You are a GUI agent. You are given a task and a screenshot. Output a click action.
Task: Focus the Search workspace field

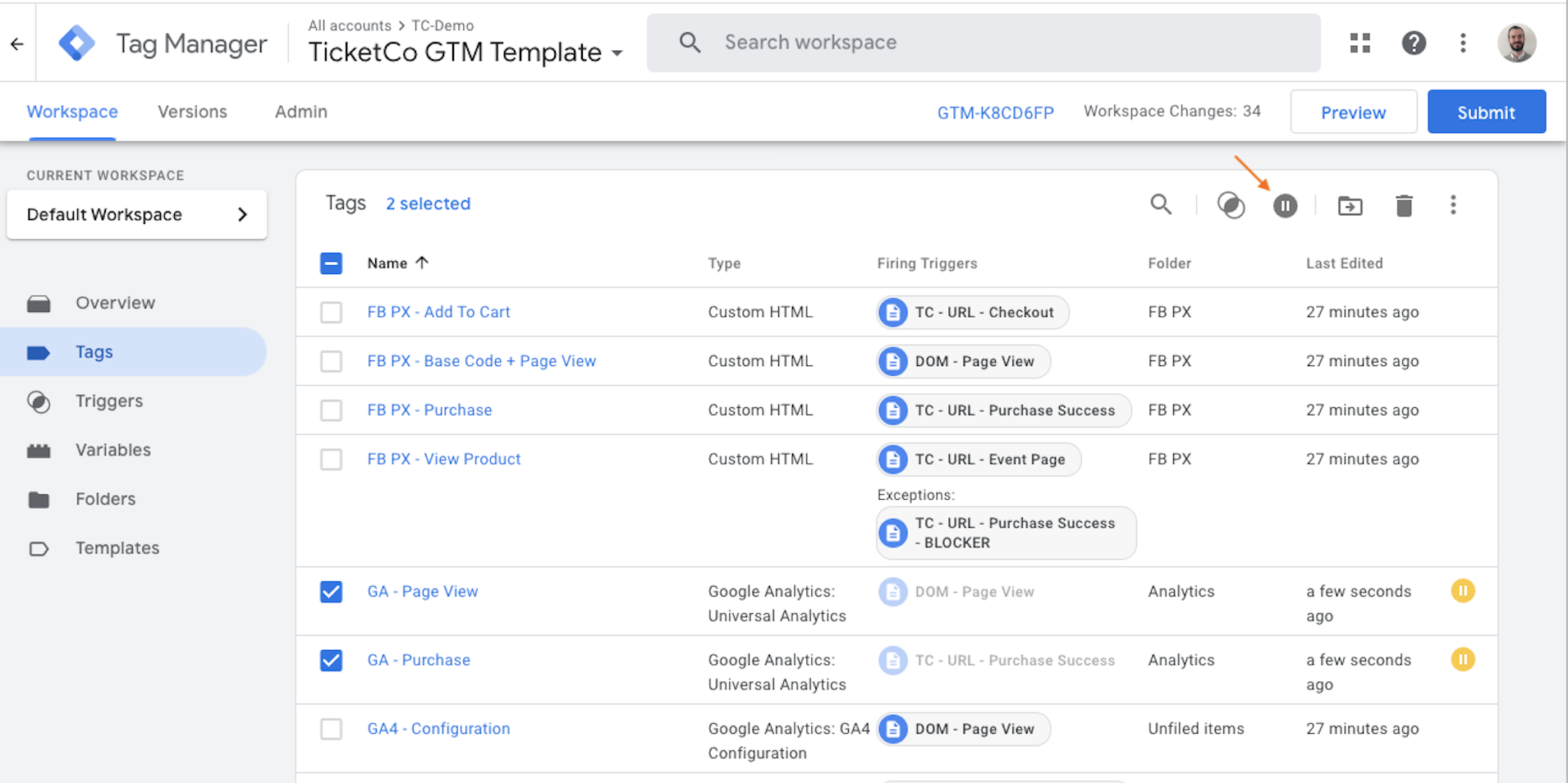pos(983,43)
